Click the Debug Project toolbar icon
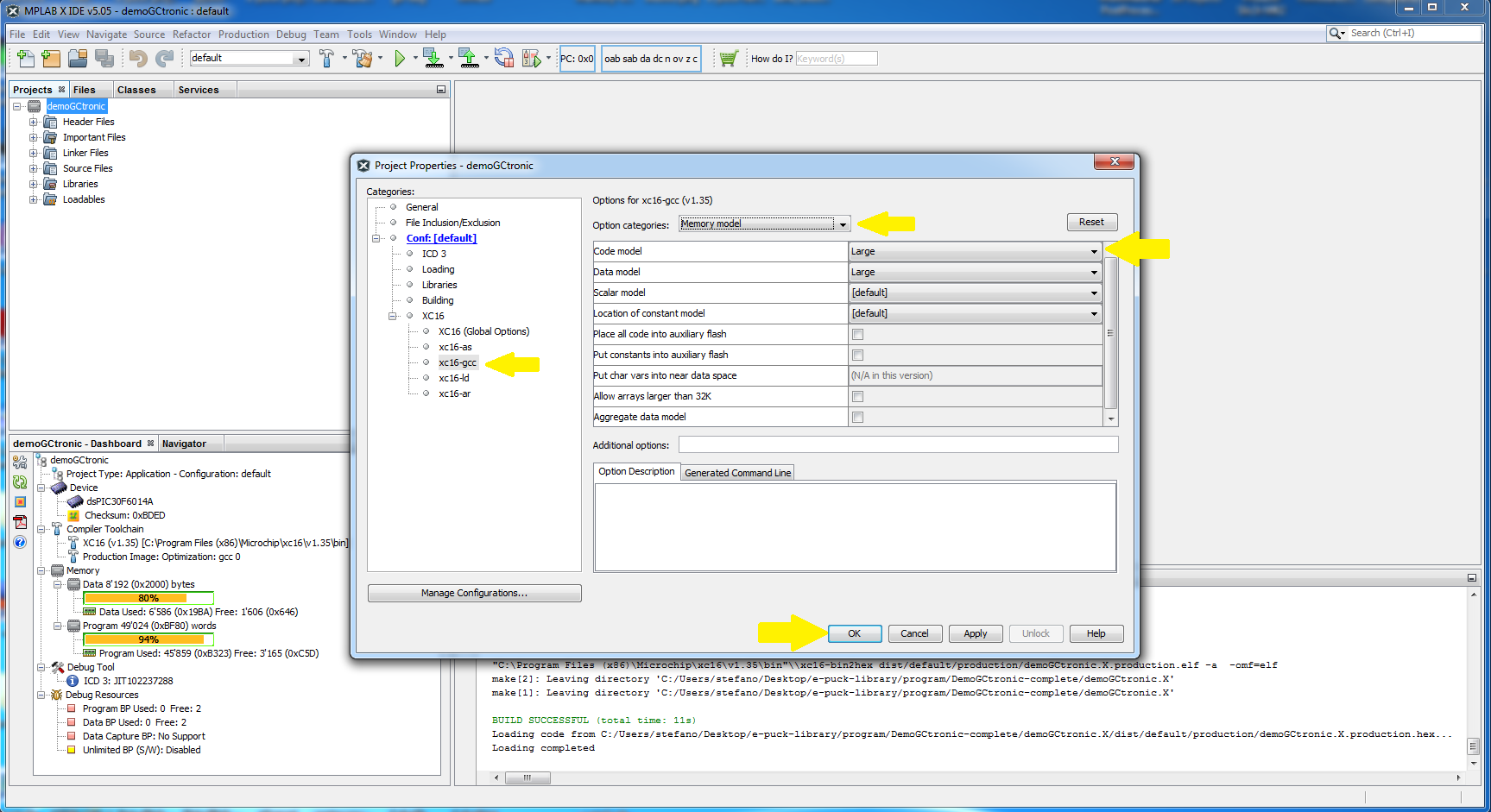Viewport: 1491px width, 812px height. click(531, 58)
